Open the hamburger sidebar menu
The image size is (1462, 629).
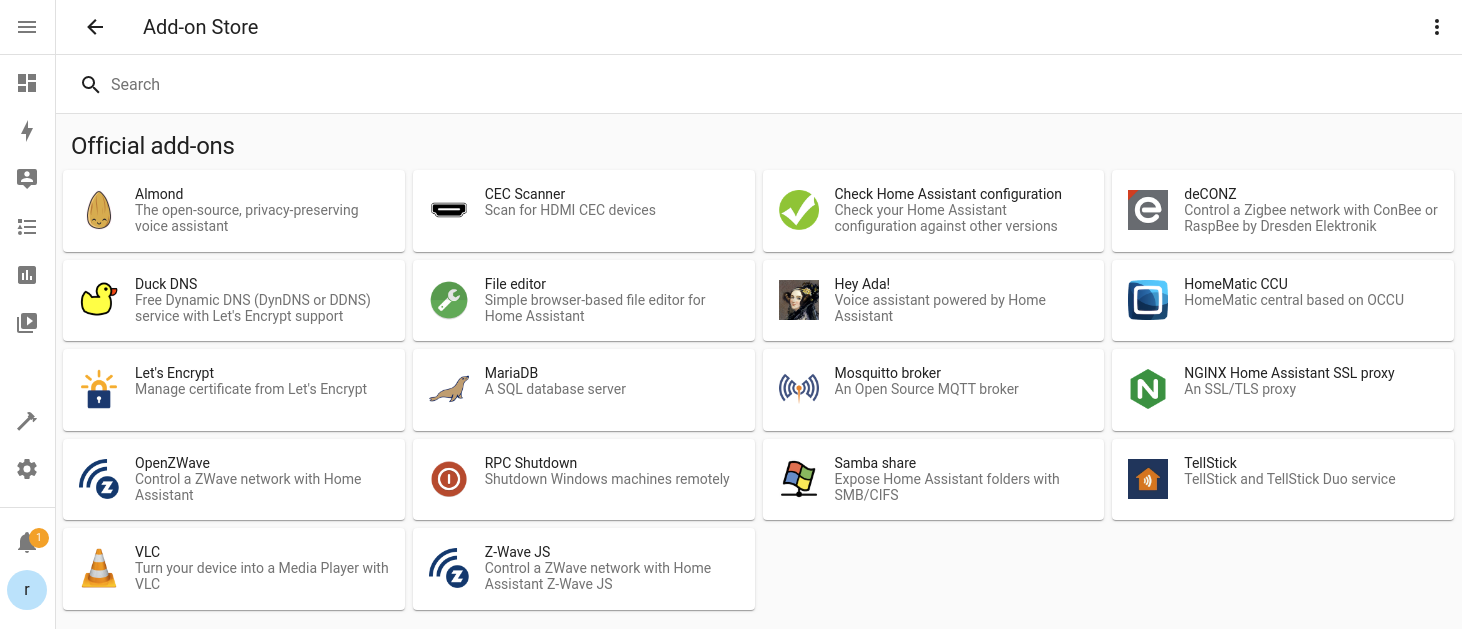point(27,27)
